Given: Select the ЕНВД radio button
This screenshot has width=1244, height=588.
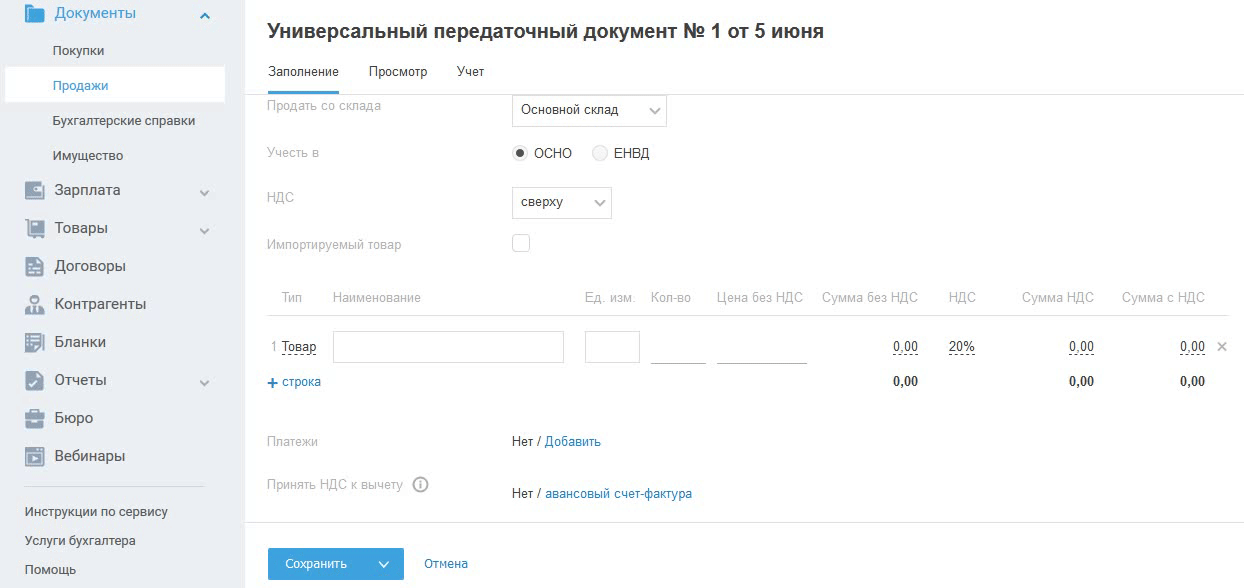Looking at the screenshot, I should tap(600, 154).
